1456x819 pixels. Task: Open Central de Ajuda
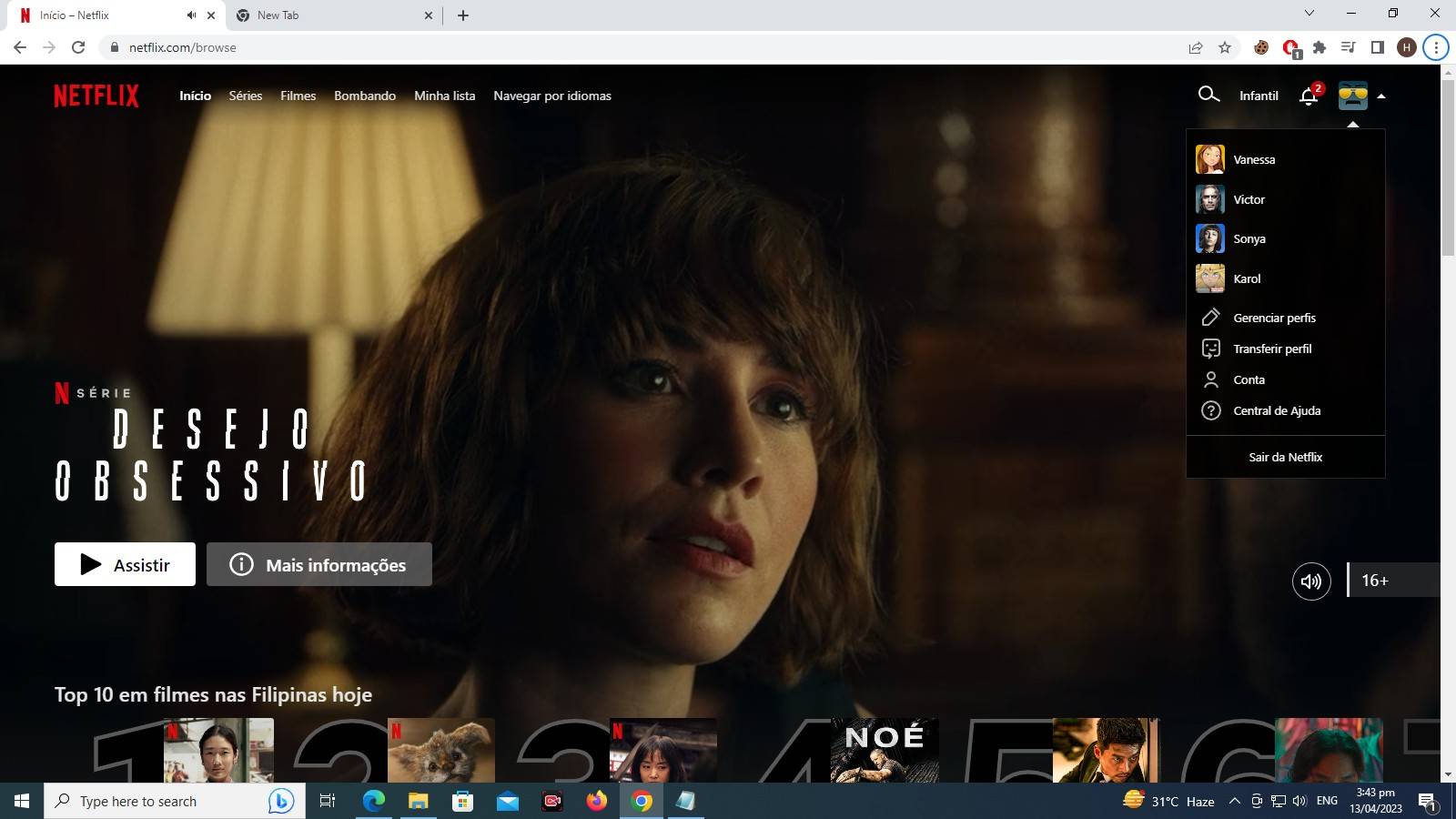coord(1278,410)
